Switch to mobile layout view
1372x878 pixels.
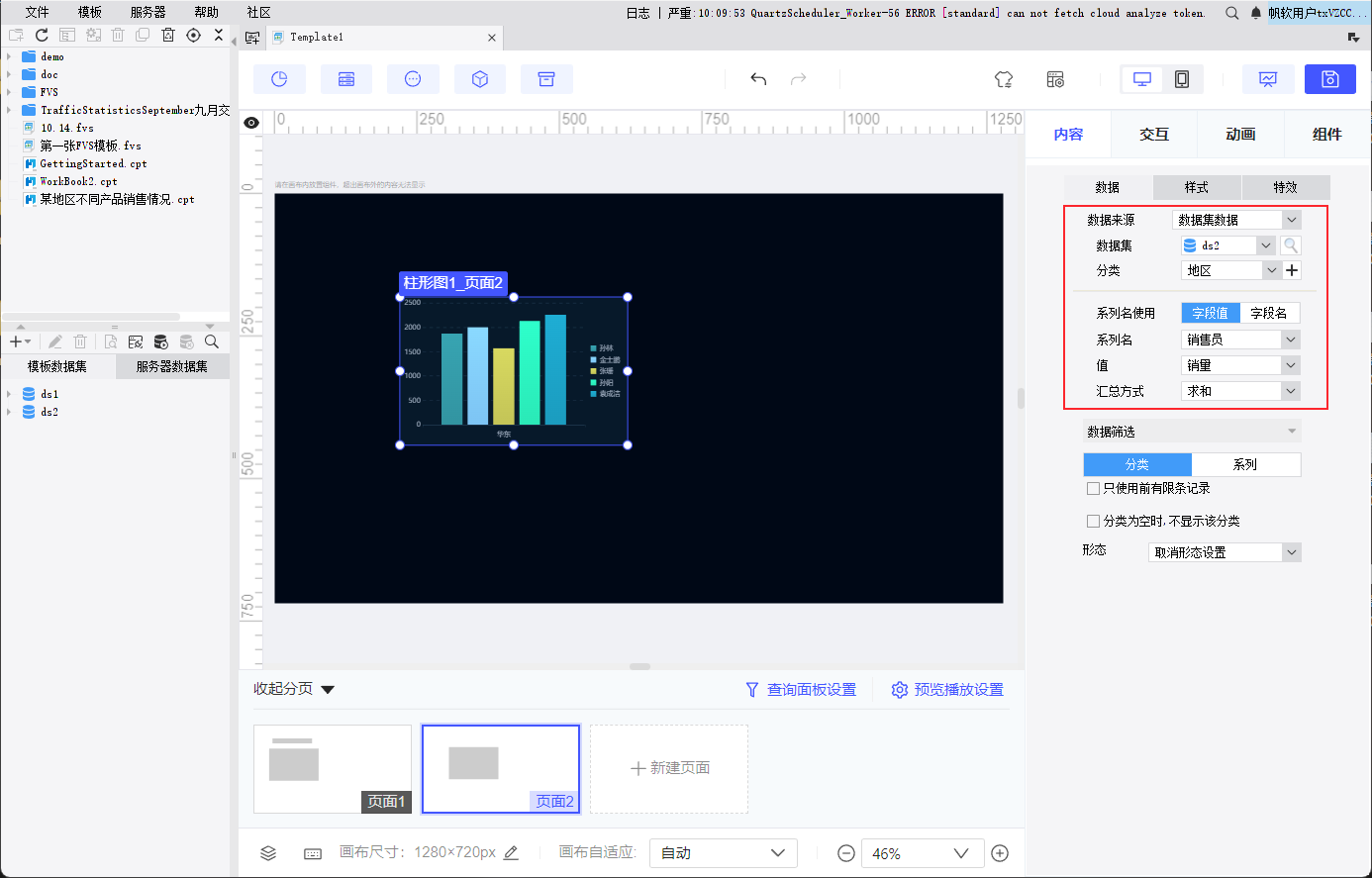(1182, 79)
